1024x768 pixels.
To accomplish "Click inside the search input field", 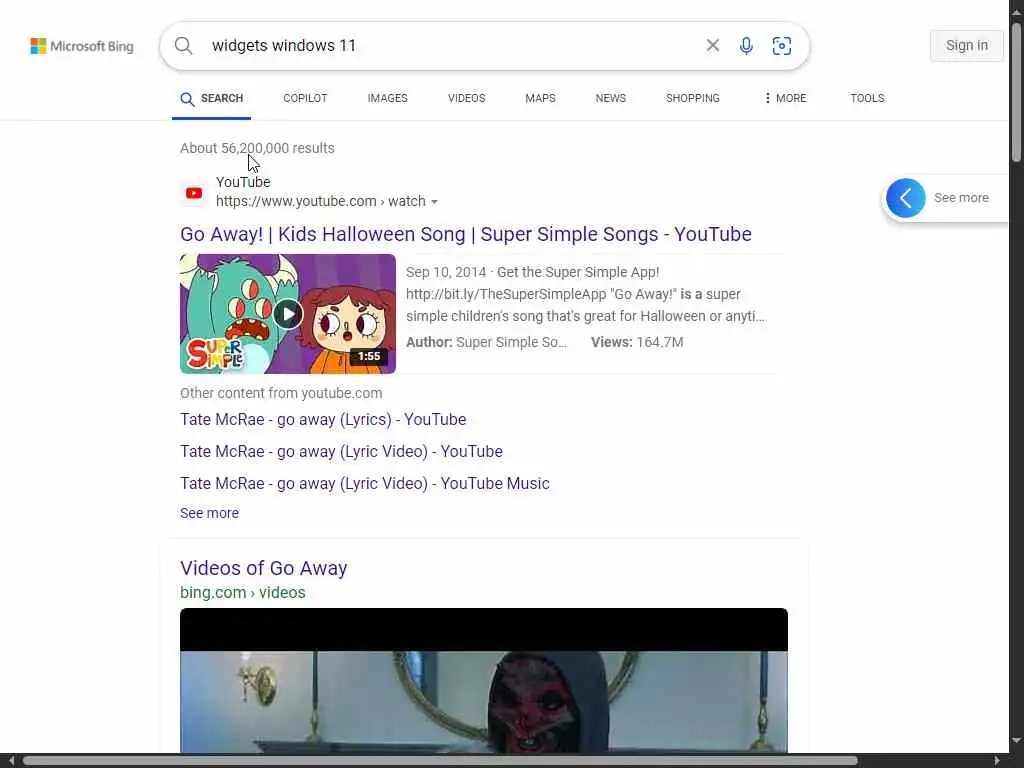I will (x=451, y=46).
